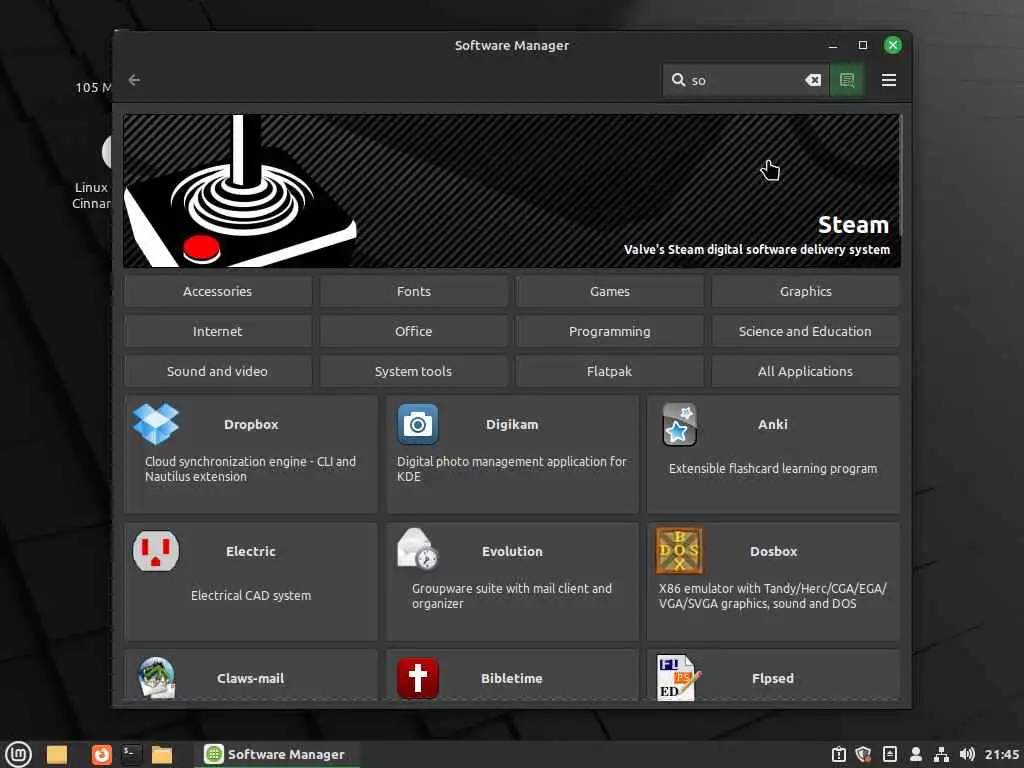Go back using the arrow button
The height and width of the screenshot is (768, 1024).
click(134, 80)
